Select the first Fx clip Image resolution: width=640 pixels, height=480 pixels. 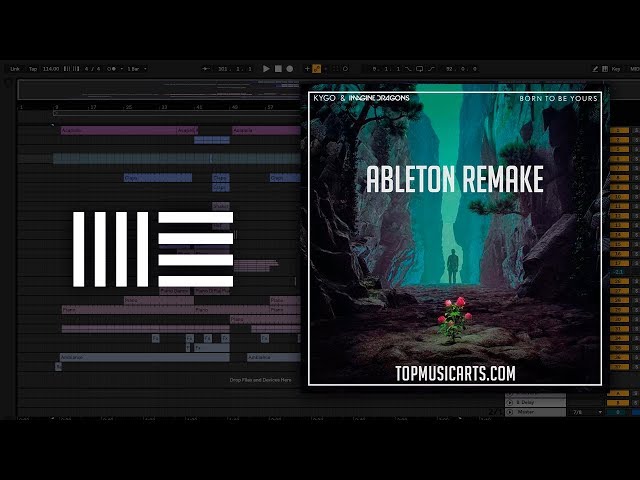(156, 338)
